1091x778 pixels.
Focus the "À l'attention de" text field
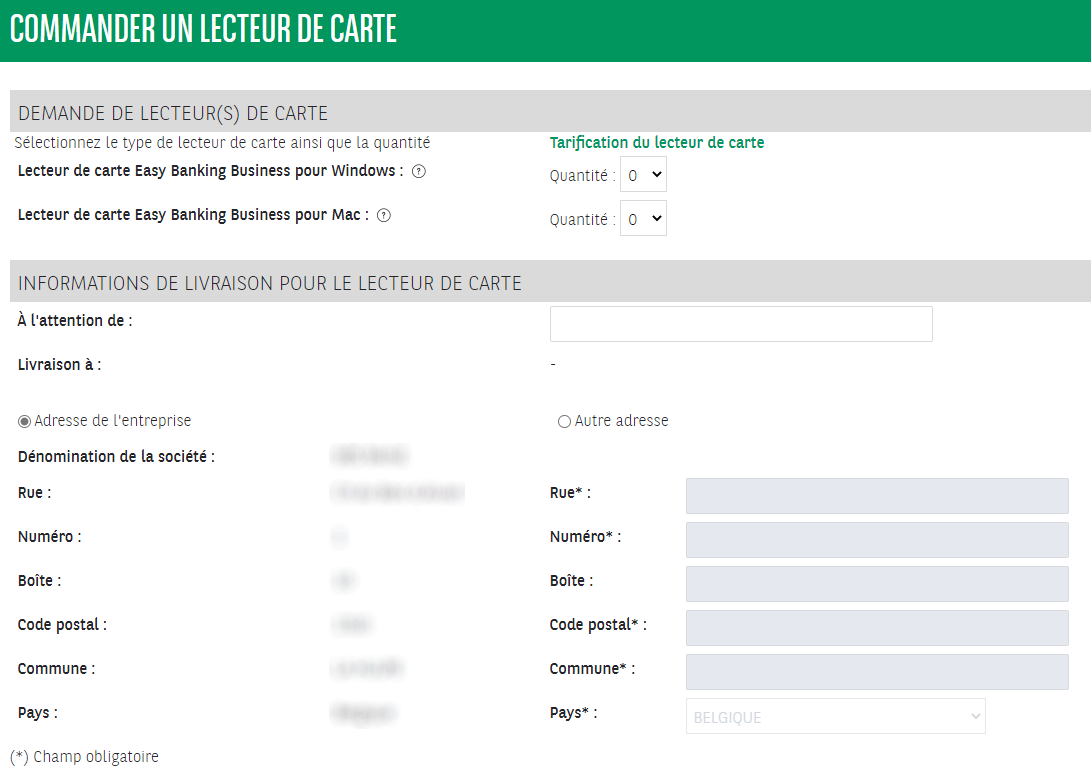pos(741,324)
